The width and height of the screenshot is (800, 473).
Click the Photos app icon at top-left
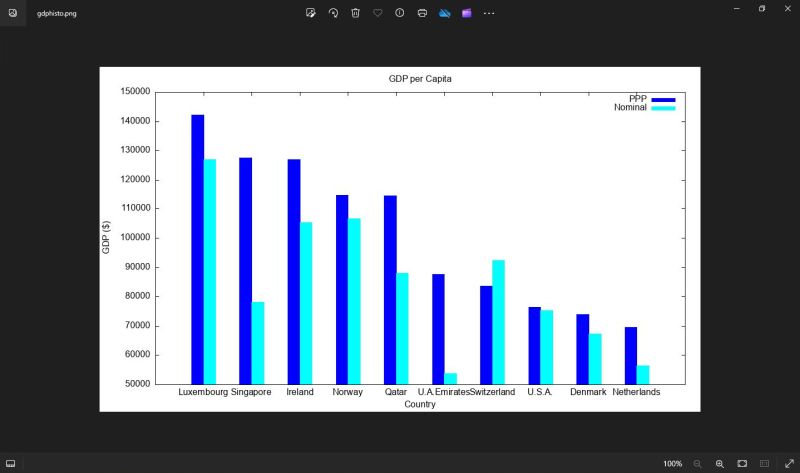click(13, 13)
